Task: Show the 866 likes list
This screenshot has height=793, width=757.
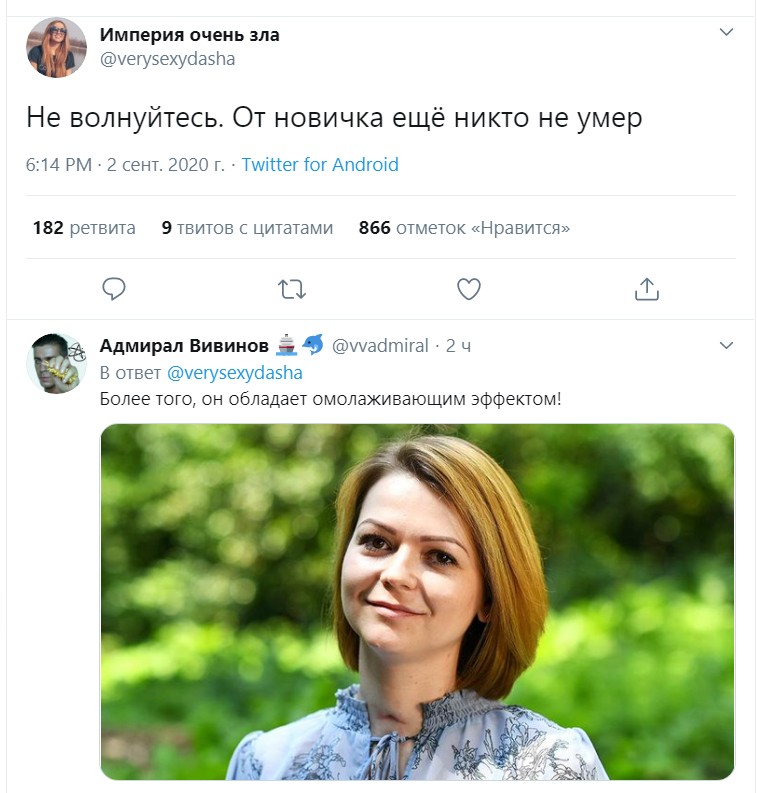Action: [464, 228]
